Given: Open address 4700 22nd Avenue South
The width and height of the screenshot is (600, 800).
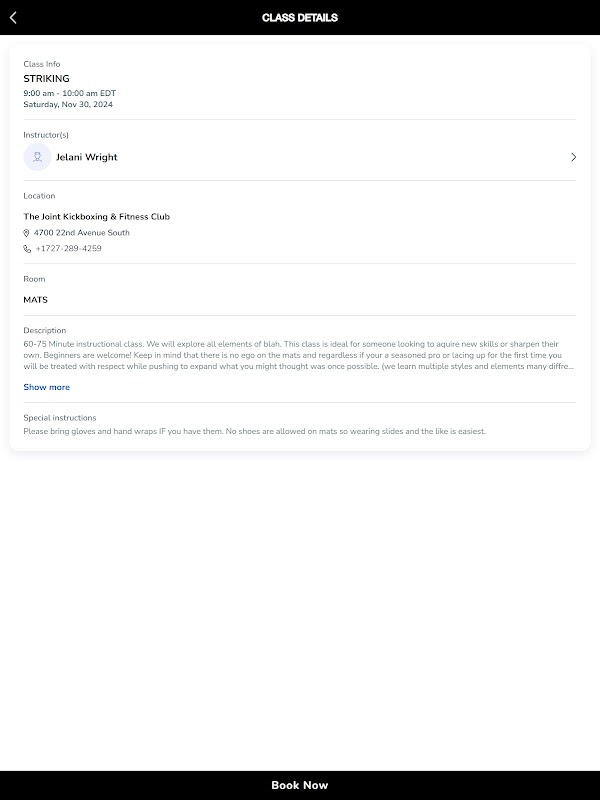Looking at the screenshot, I should click(81, 233).
